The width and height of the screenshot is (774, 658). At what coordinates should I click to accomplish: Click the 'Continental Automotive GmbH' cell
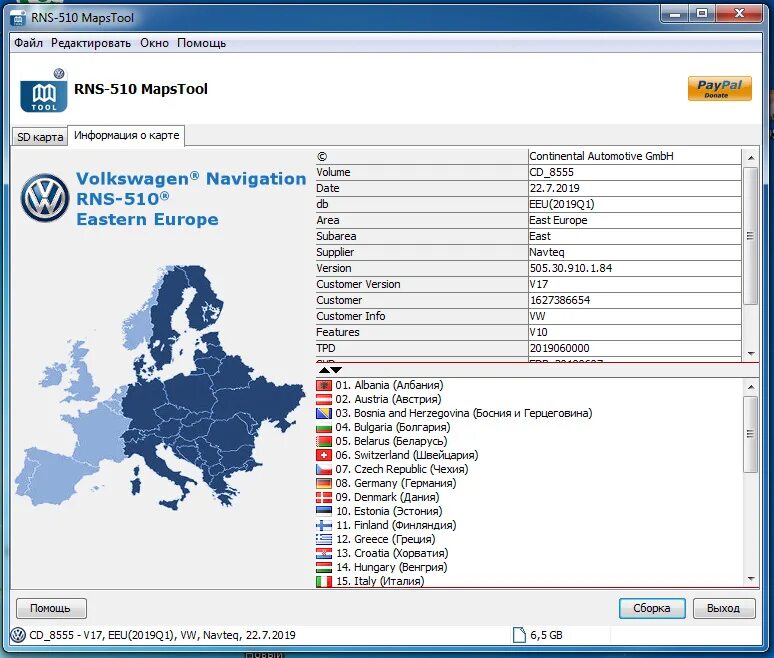[x=634, y=156]
